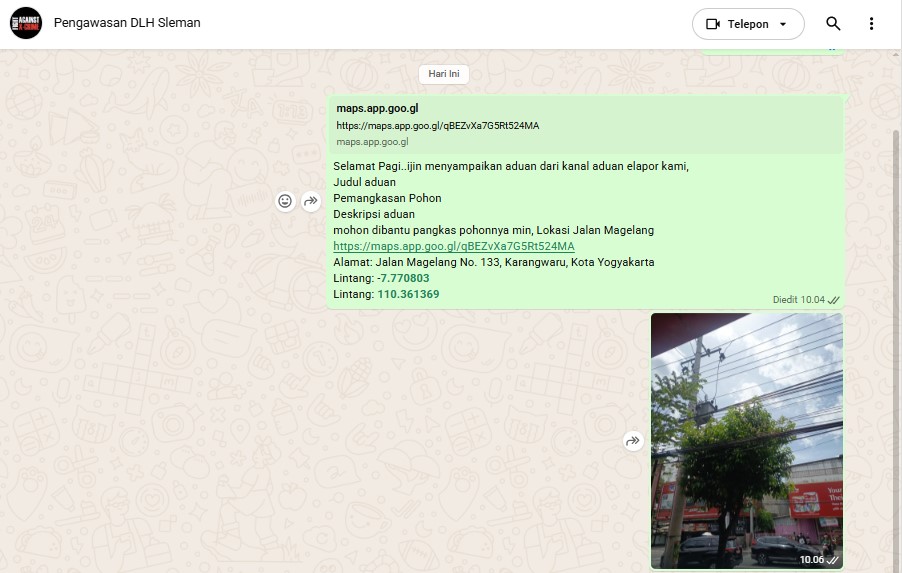Open the three-dot chat menu

(x=871, y=24)
